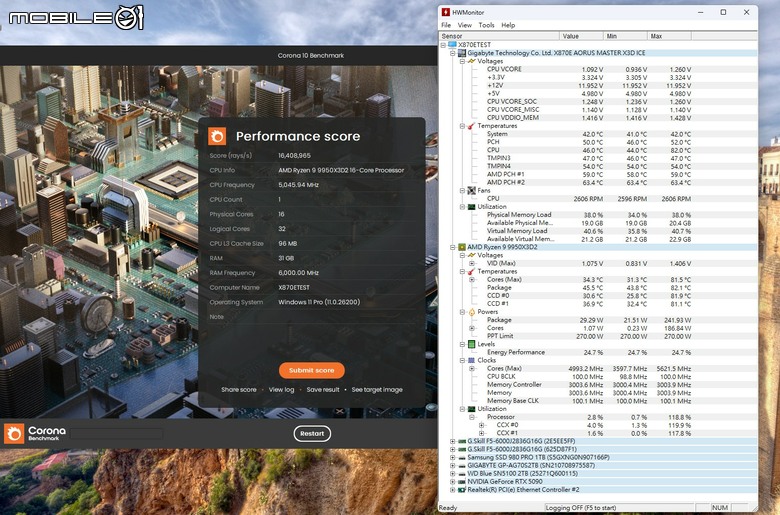Click the Restart button in Corona
This screenshot has width=780, height=515.
(312, 433)
